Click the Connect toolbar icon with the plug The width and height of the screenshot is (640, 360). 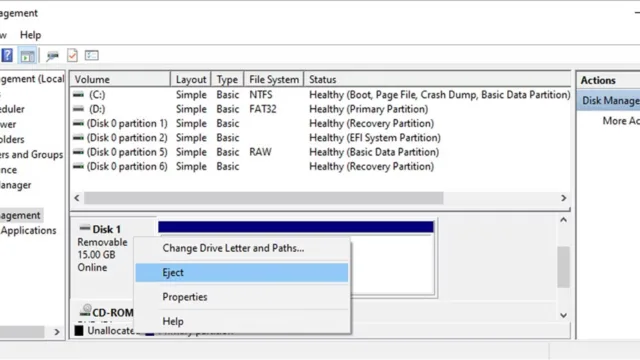tap(52, 56)
